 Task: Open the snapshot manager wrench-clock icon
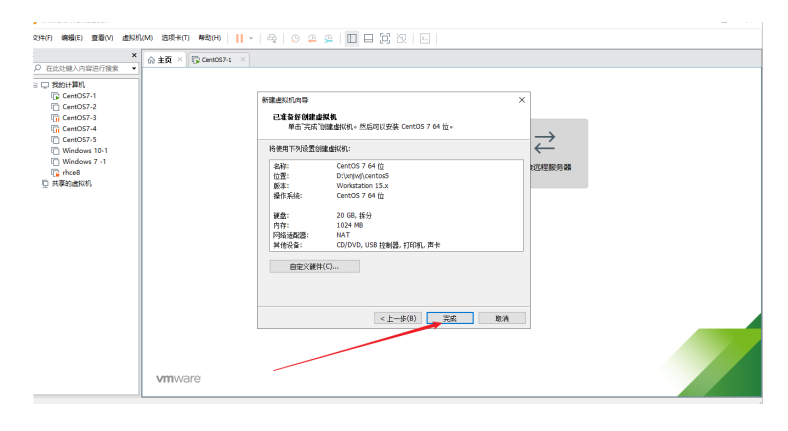329,38
